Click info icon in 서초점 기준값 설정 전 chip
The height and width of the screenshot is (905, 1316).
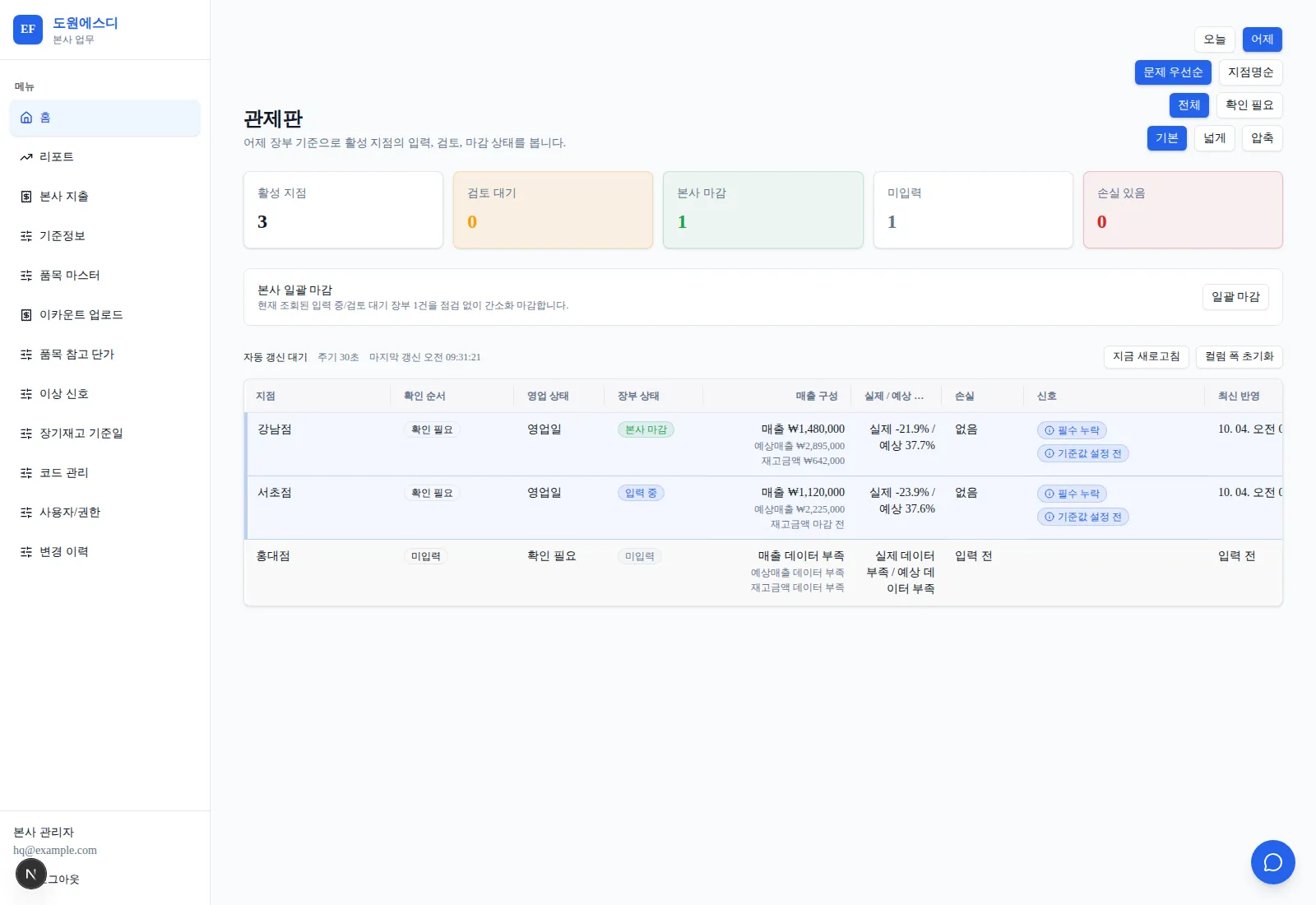[1050, 517]
